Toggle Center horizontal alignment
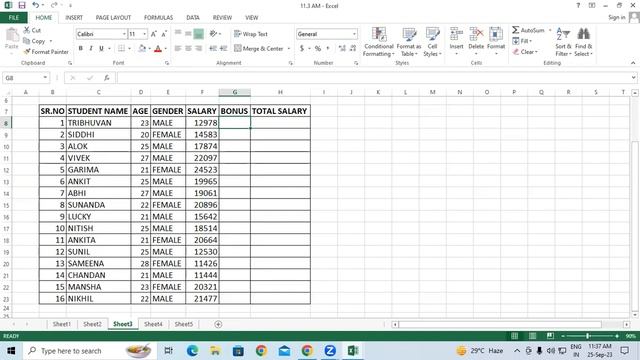Viewport: 640px width, 360px height. [x=188, y=48]
